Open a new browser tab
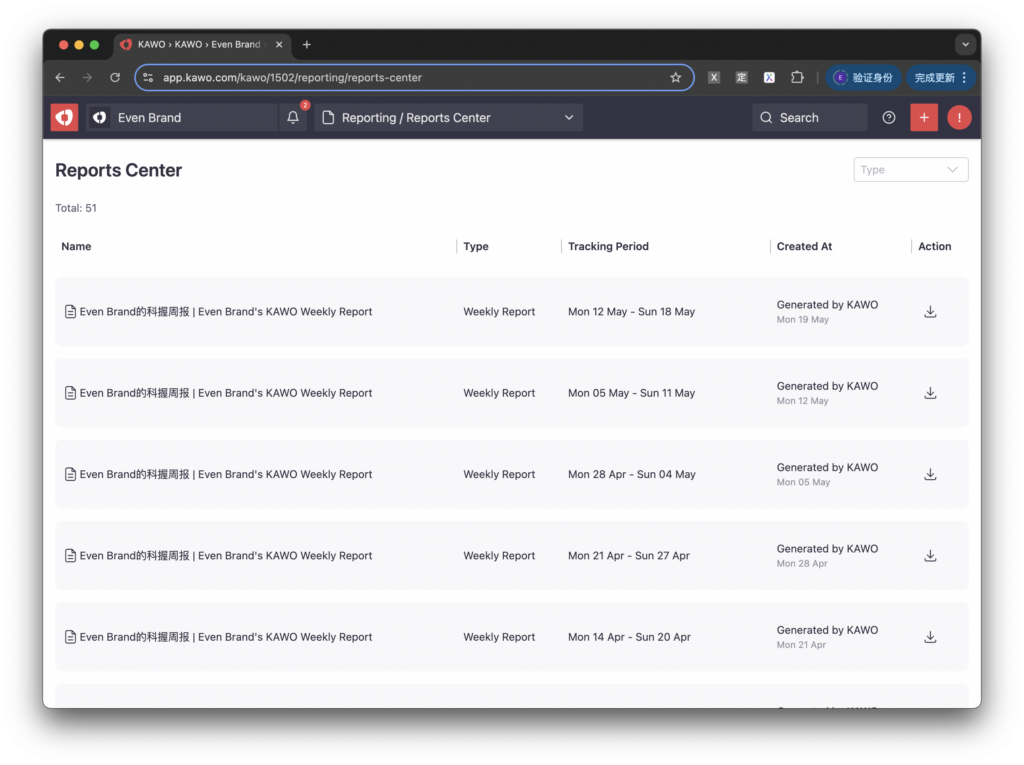1024x765 pixels. (307, 45)
